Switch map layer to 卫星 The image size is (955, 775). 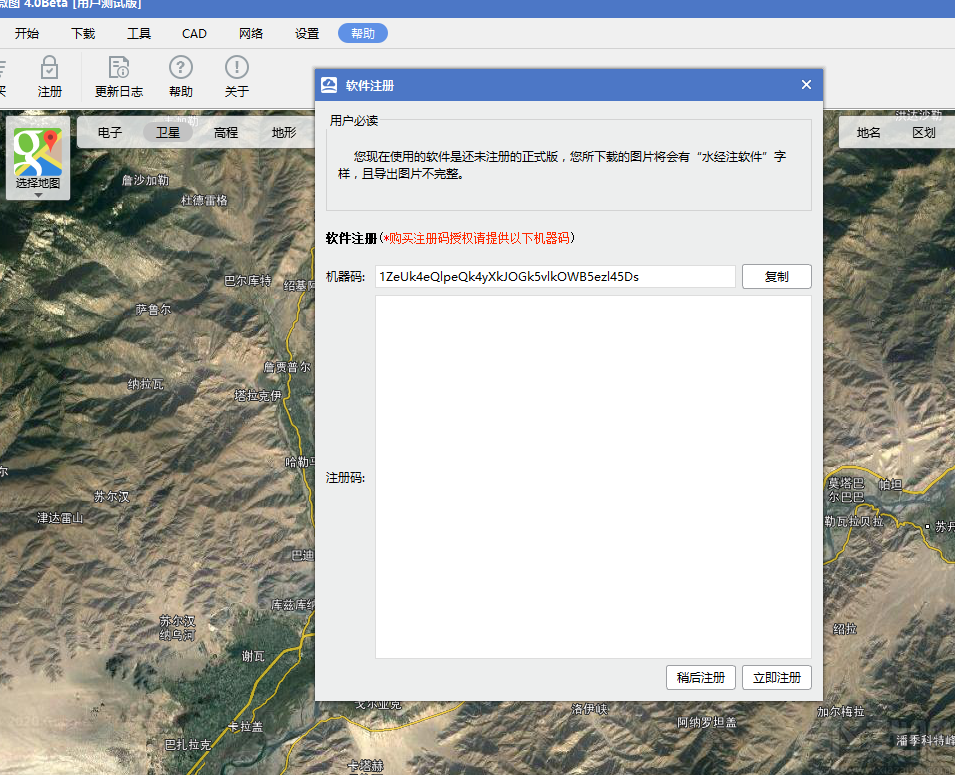pos(168,132)
